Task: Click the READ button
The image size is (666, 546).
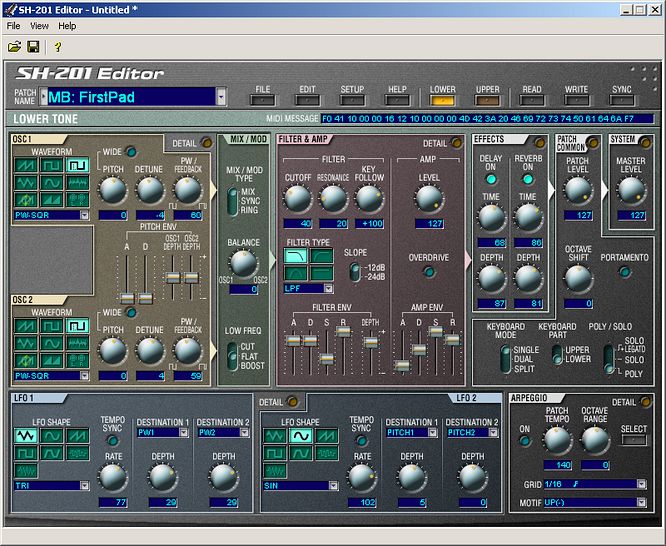Action: point(532,101)
